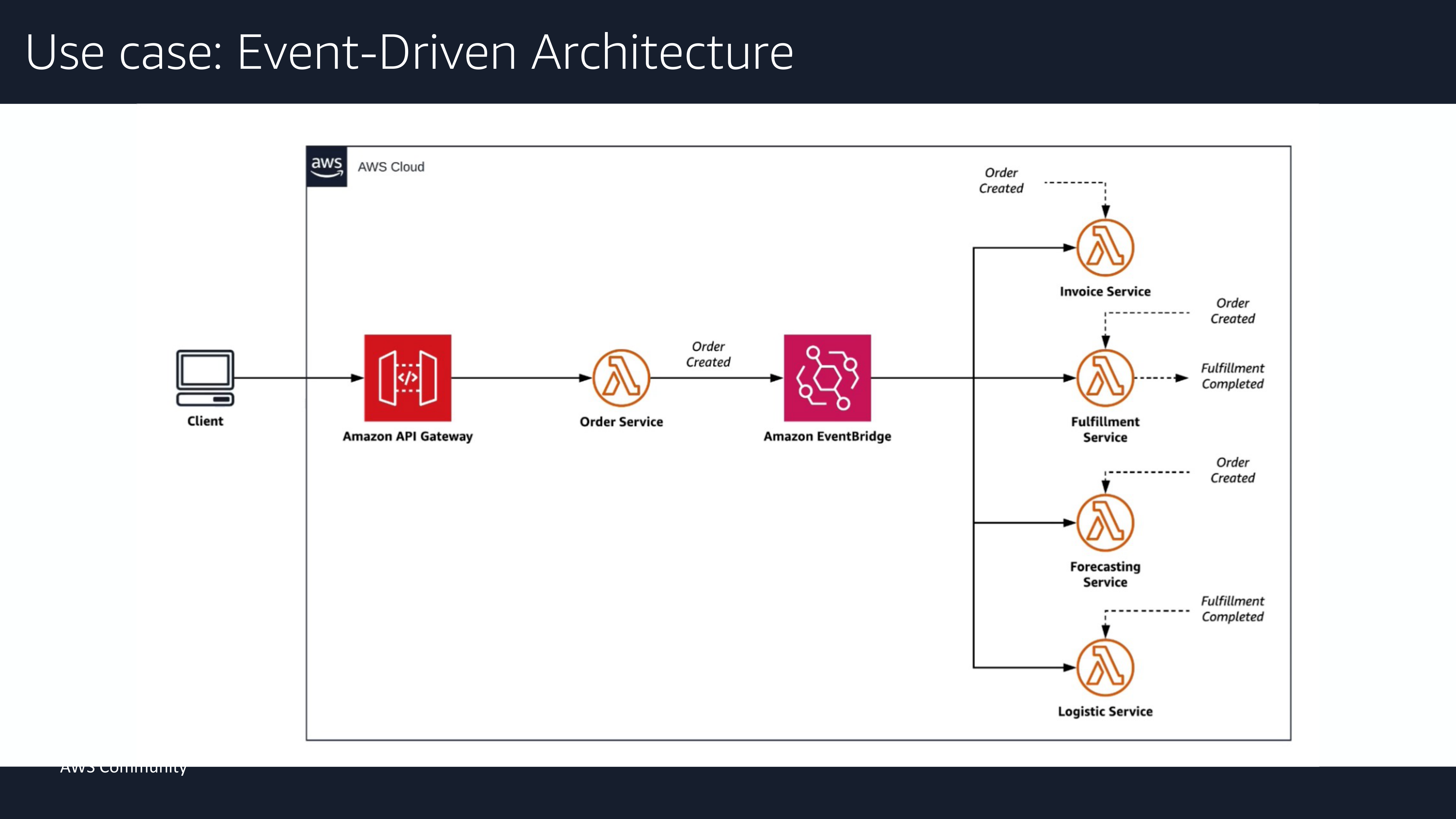Click the Forecasting Service Lambda icon

[1105, 523]
